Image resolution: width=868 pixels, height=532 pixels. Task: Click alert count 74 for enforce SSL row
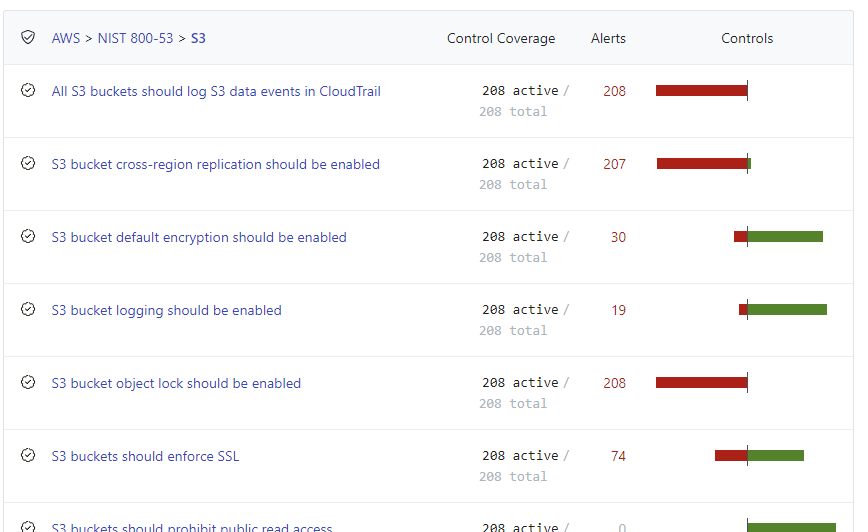click(618, 457)
